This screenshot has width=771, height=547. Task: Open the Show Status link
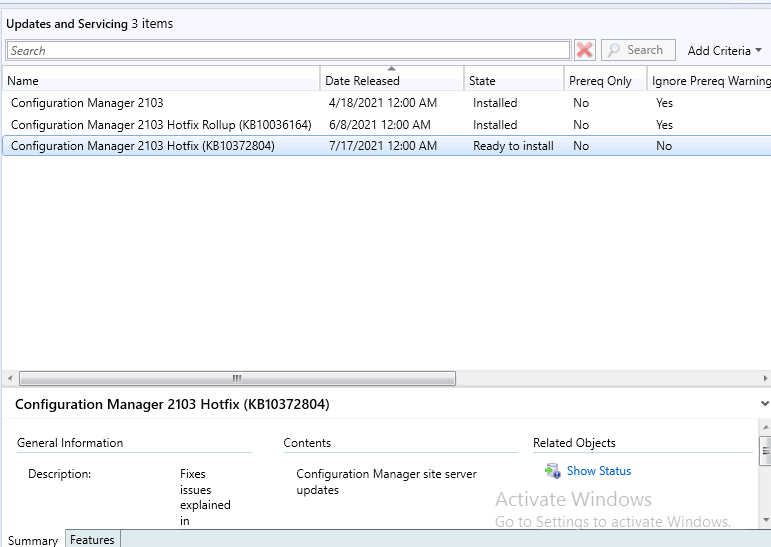coord(599,471)
